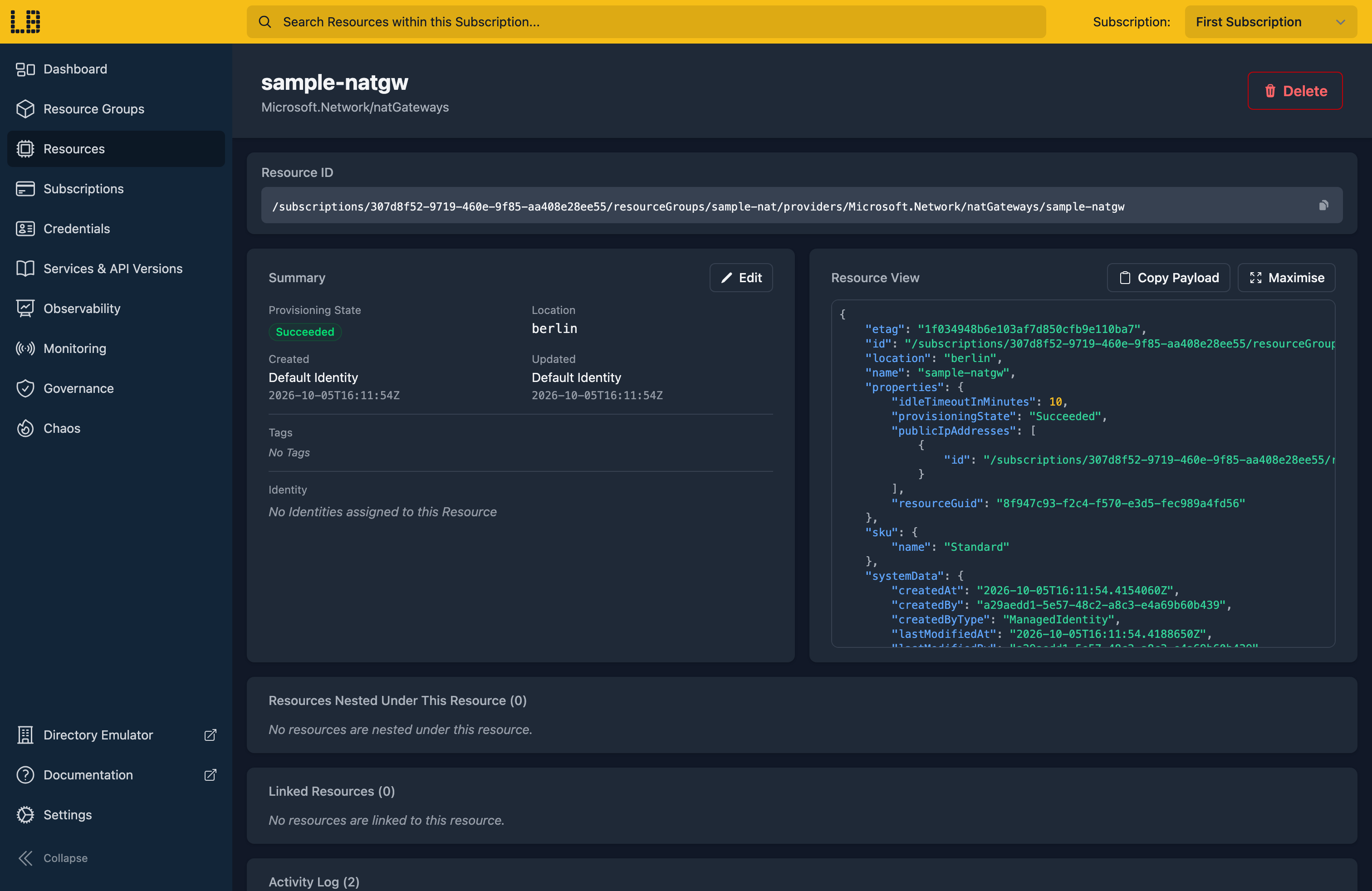Viewport: 1372px width, 891px height.
Task: Click the pencil icon in the Edit button
Action: (x=726, y=278)
